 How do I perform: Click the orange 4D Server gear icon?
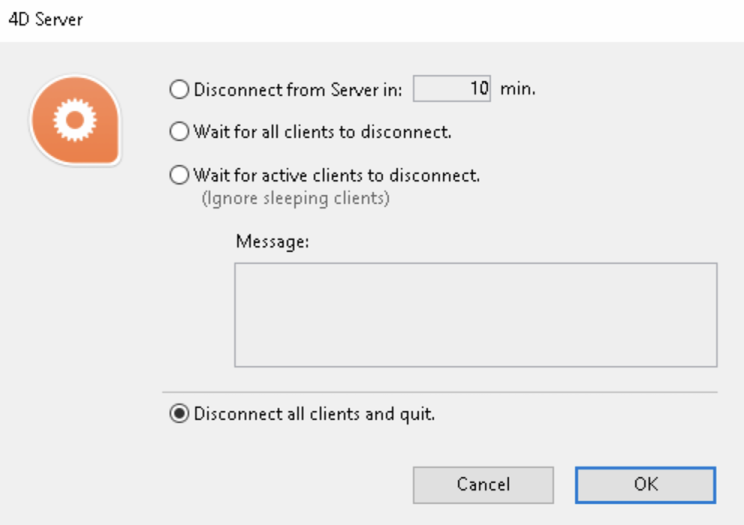[76, 121]
